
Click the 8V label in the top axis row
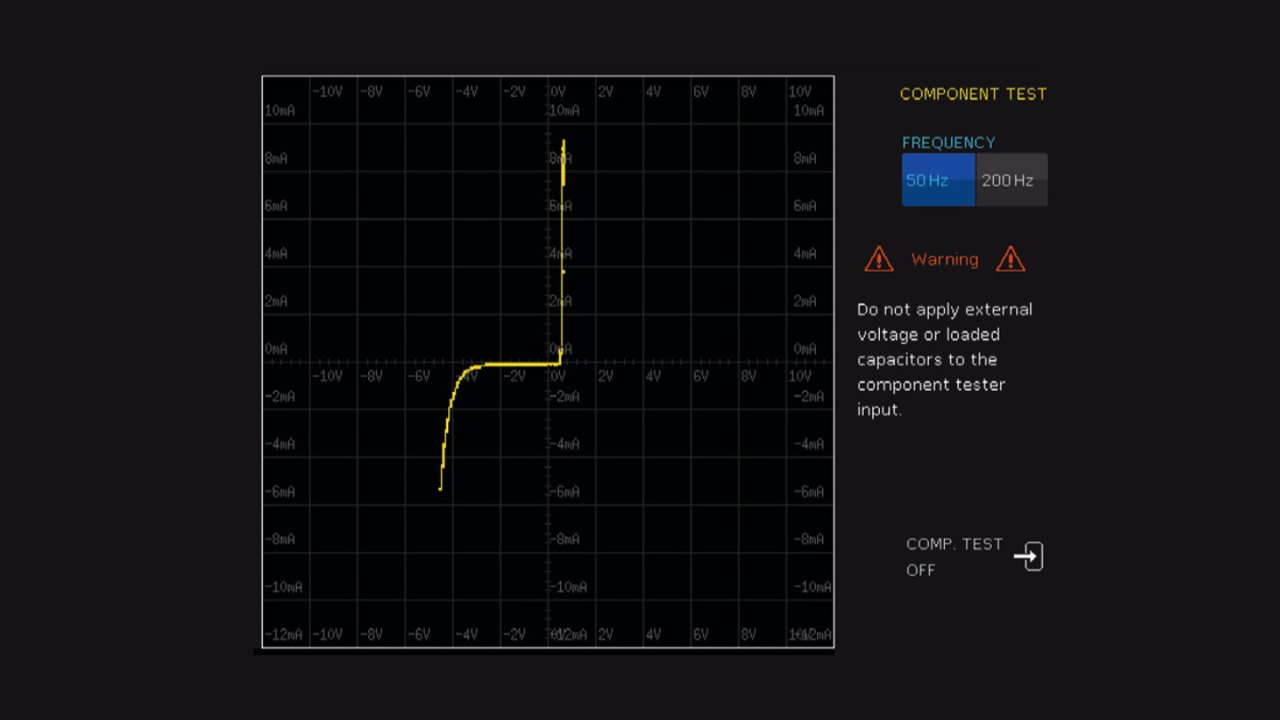point(748,92)
